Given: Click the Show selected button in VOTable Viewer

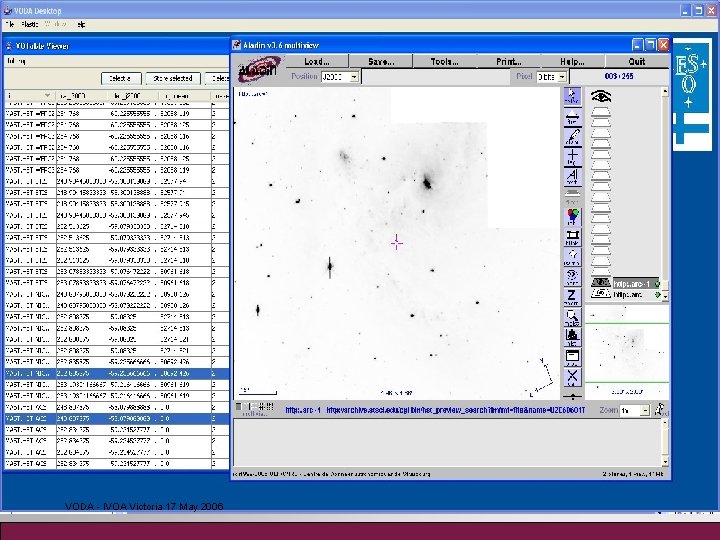Looking at the screenshot, I should [173, 79].
